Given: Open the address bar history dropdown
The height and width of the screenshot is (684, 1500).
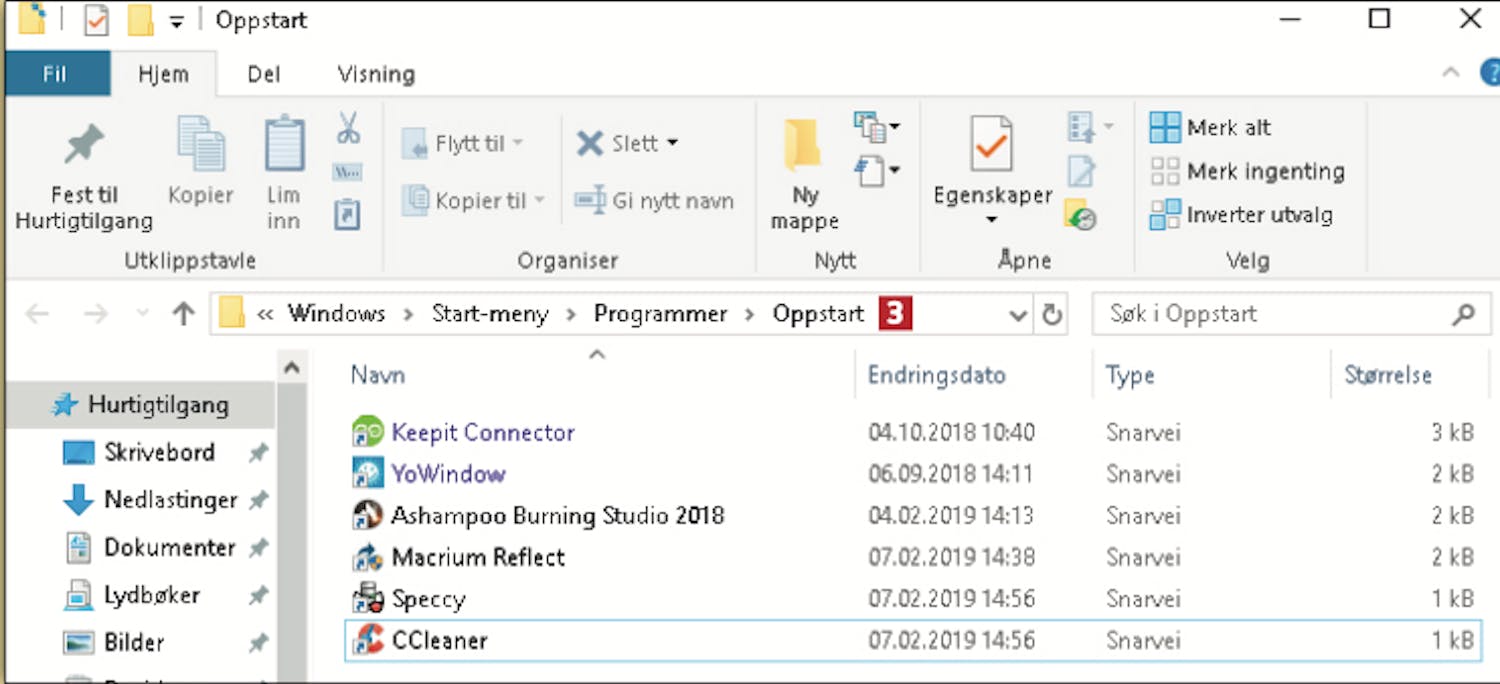Looking at the screenshot, I should pos(1018,315).
